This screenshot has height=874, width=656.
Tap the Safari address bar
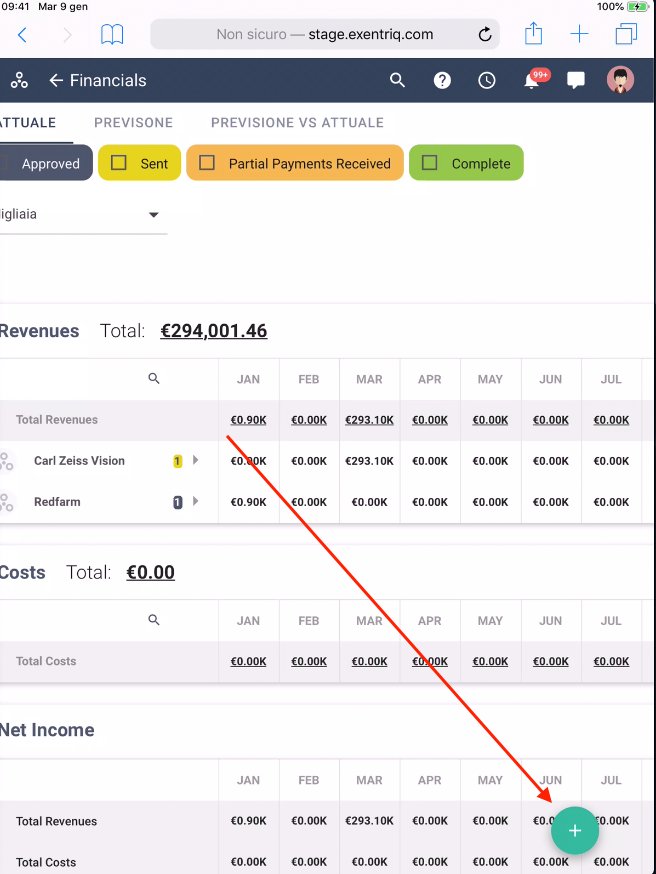(325, 34)
